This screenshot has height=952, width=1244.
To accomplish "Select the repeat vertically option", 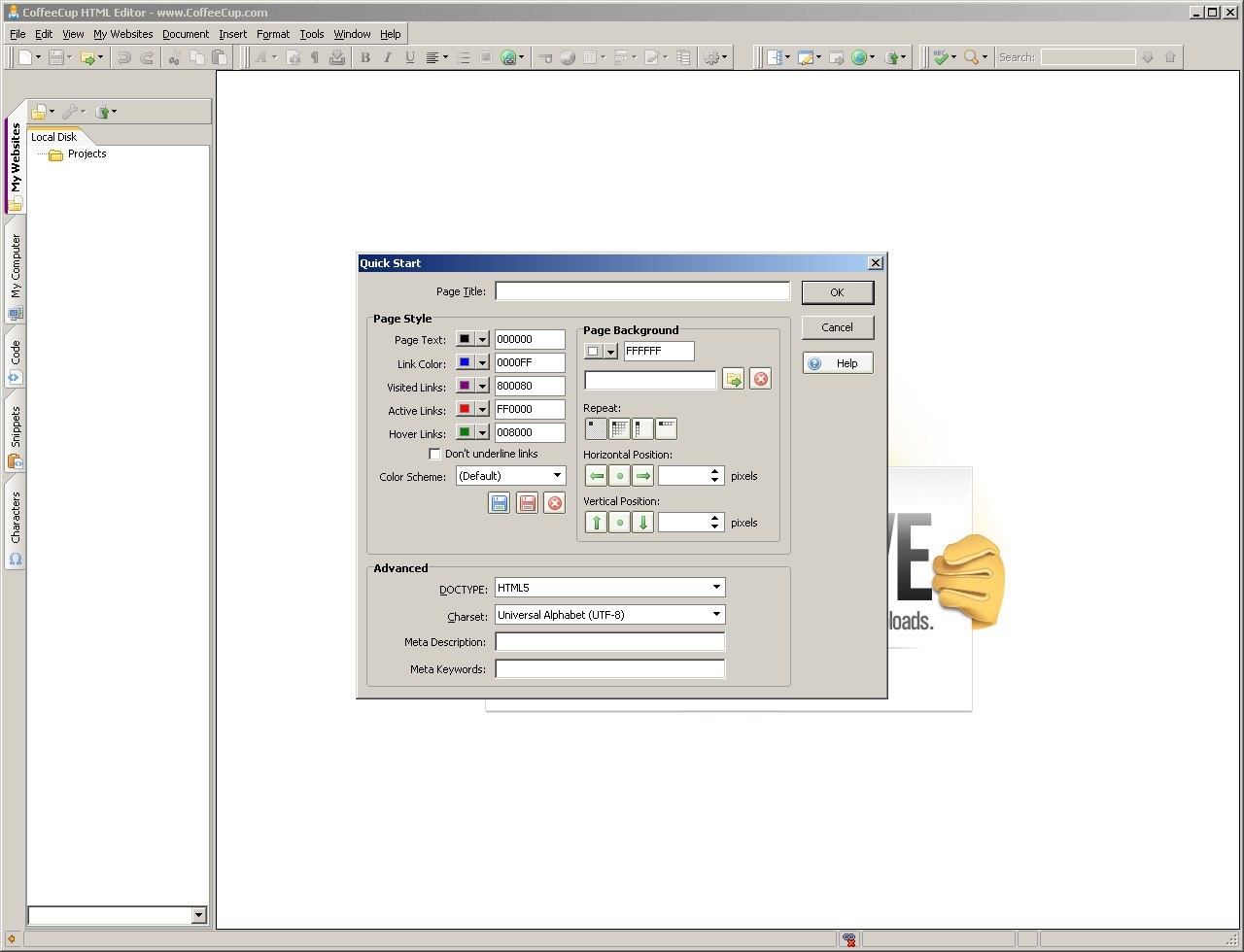I will [x=642, y=428].
